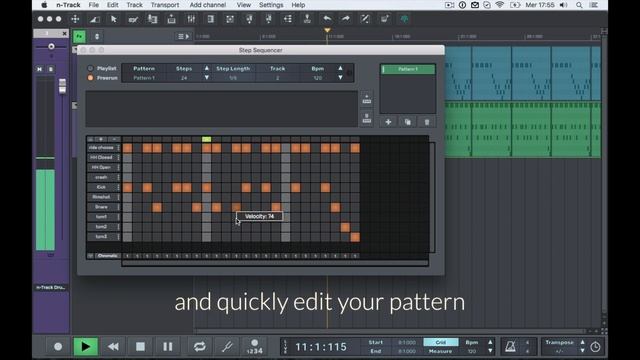The height and width of the screenshot is (360, 640).
Task: Click the toolbar icon left of Undo
Action: 307,19
